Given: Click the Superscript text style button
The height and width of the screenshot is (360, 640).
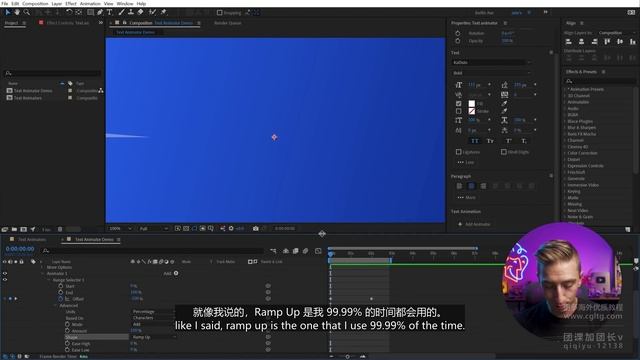Looking at the screenshot, I should click(509, 141).
